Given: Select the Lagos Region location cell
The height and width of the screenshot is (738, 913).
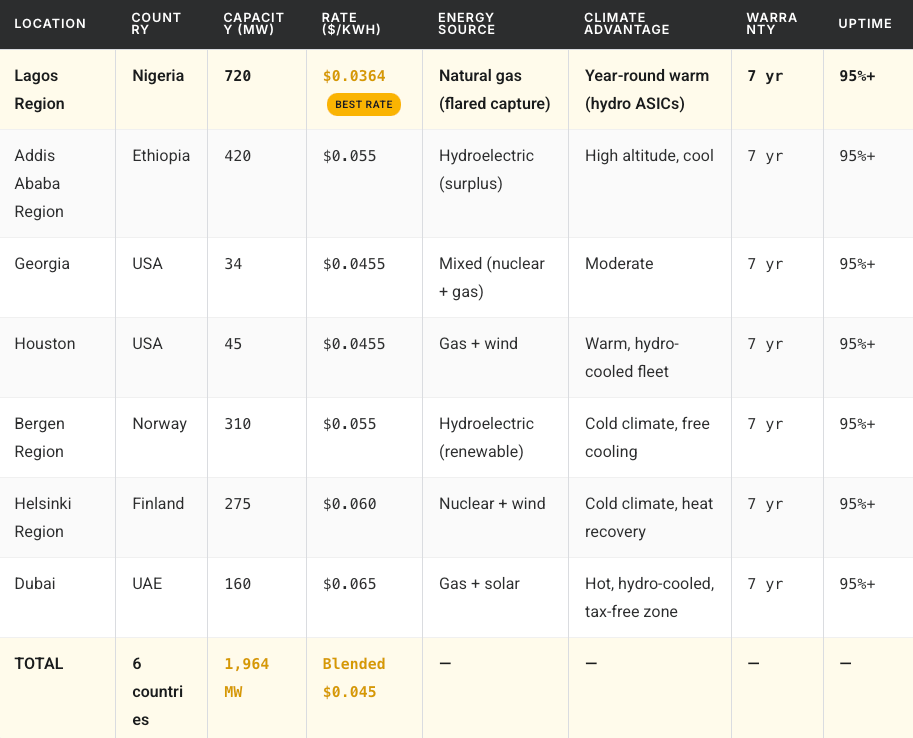Looking at the screenshot, I should pos(40,89).
